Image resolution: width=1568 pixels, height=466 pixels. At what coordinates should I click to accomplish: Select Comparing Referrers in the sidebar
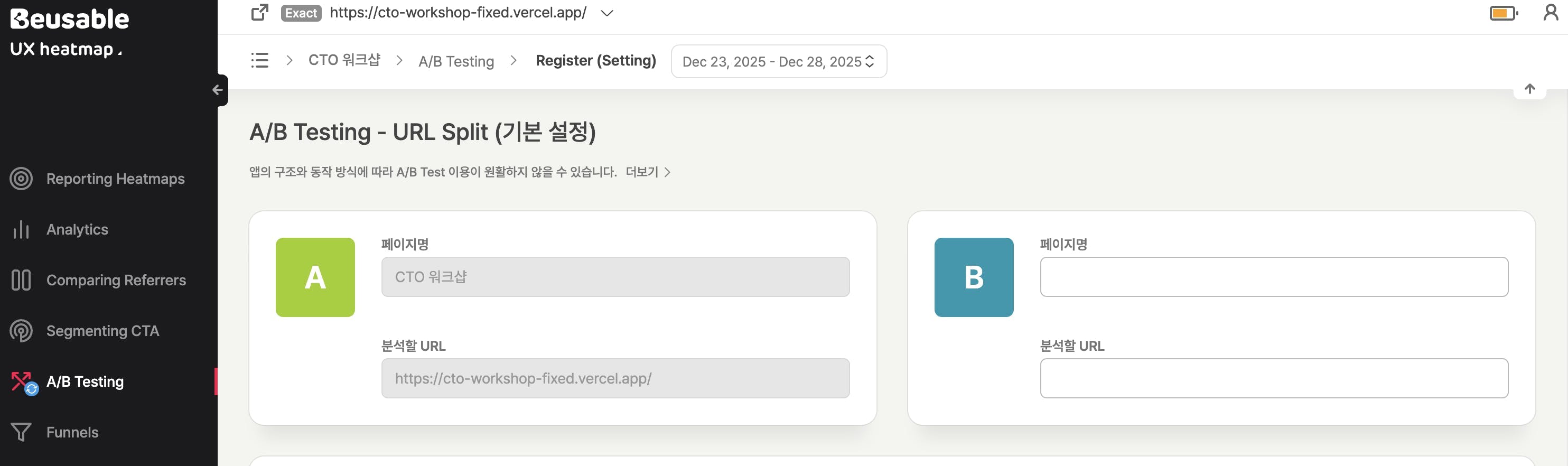coord(116,280)
